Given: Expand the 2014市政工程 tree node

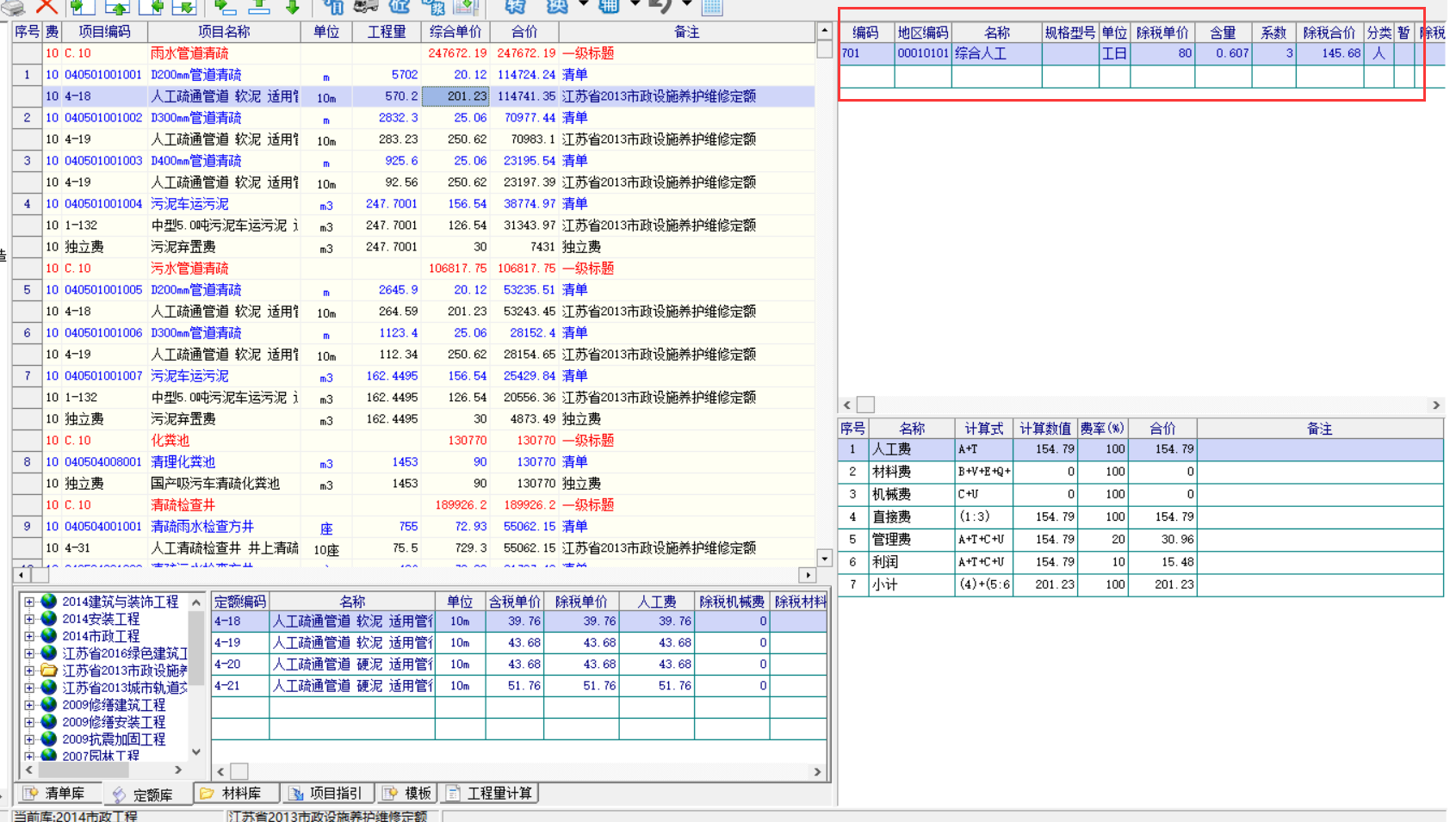Looking at the screenshot, I should tap(29, 636).
